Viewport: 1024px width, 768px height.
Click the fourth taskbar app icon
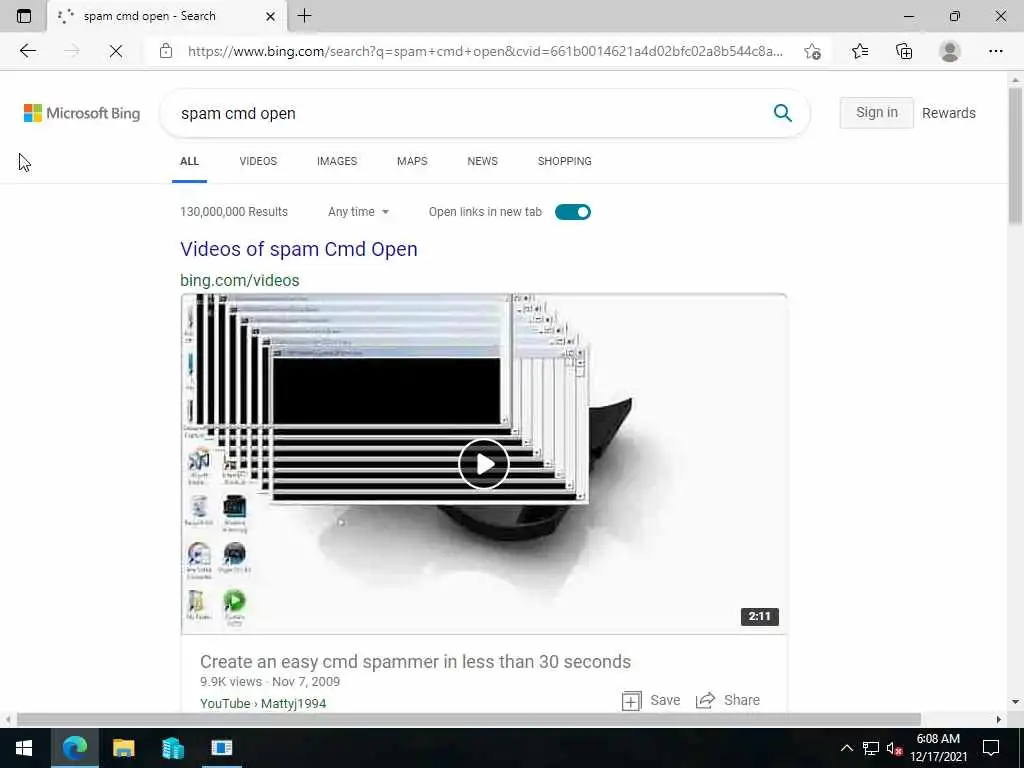click(221, 748)
